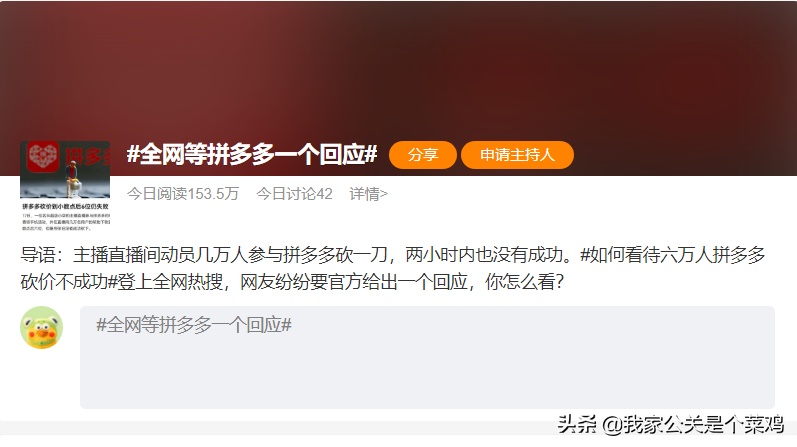
Task: Click the 今日讨论42 stat
Action: (294, 194)
